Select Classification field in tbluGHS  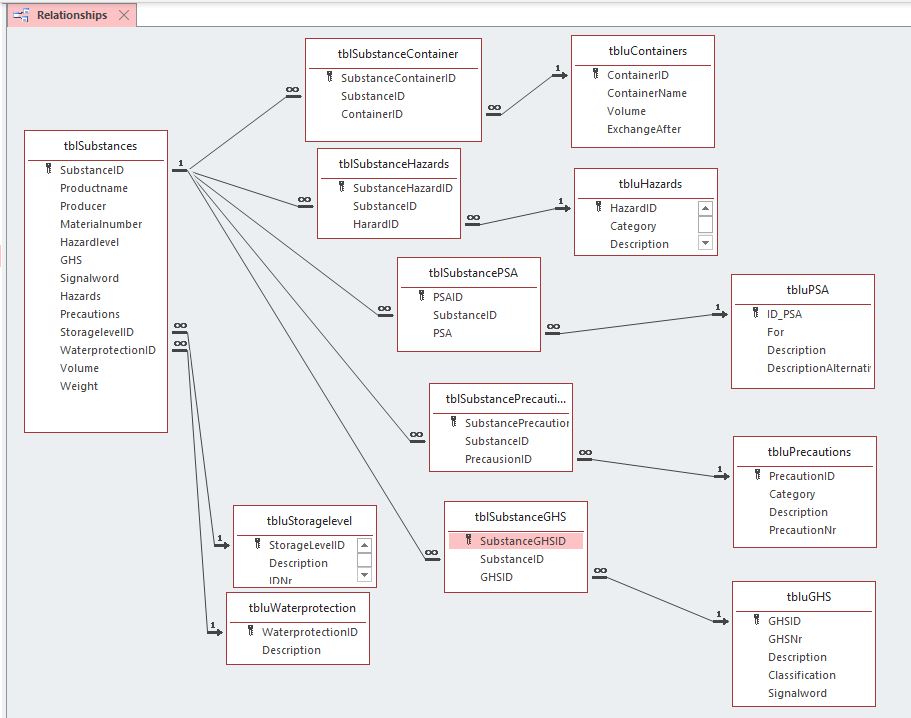point(802,675)
